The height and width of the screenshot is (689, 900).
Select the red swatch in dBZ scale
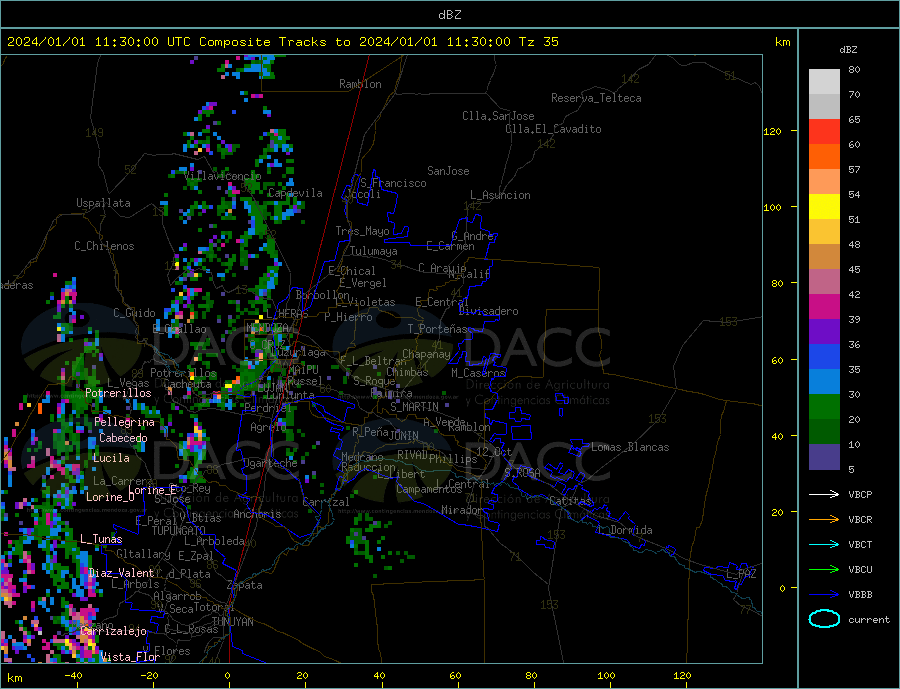[824, 131]
